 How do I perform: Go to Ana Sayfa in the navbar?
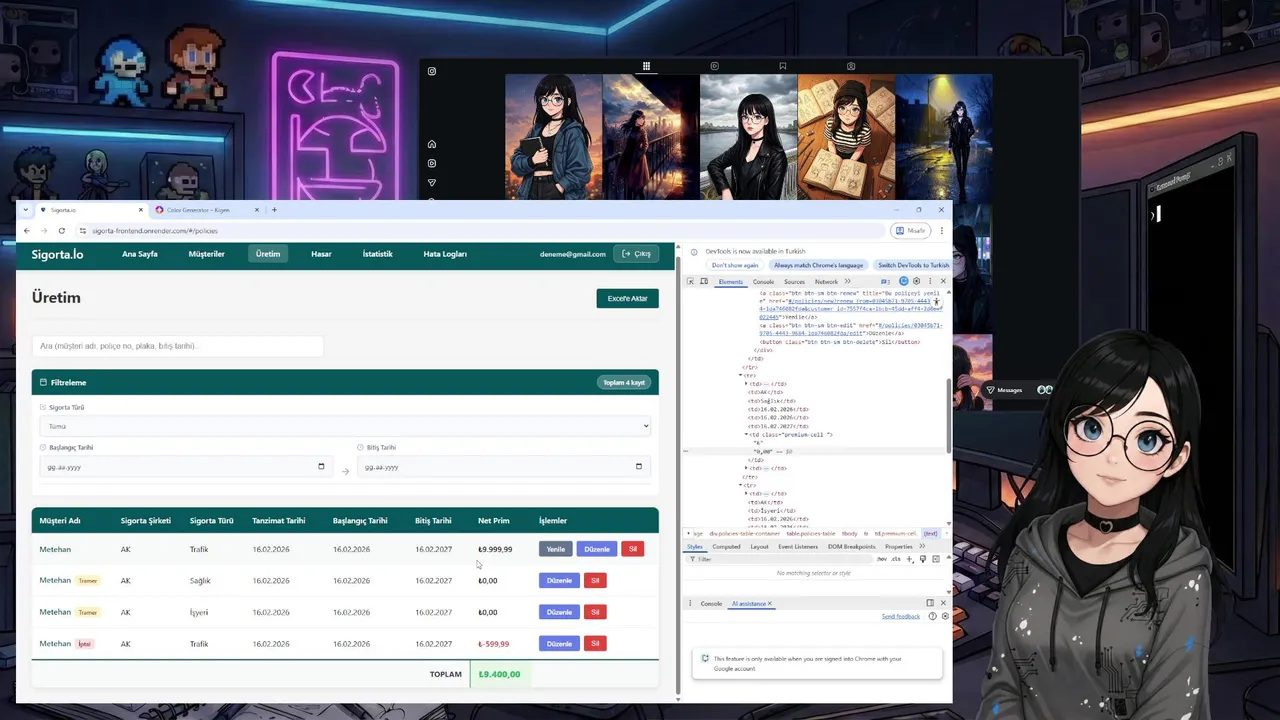pyautogui.click(x=140, y=254)
